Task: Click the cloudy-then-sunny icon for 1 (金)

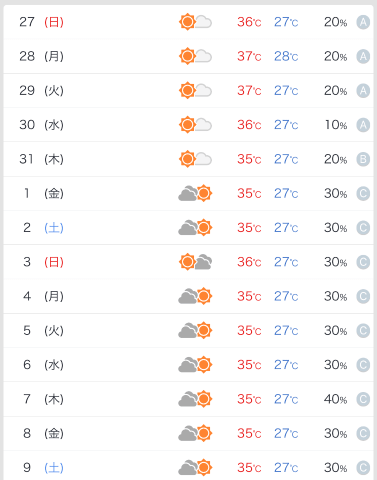Action: pos(195,193)
